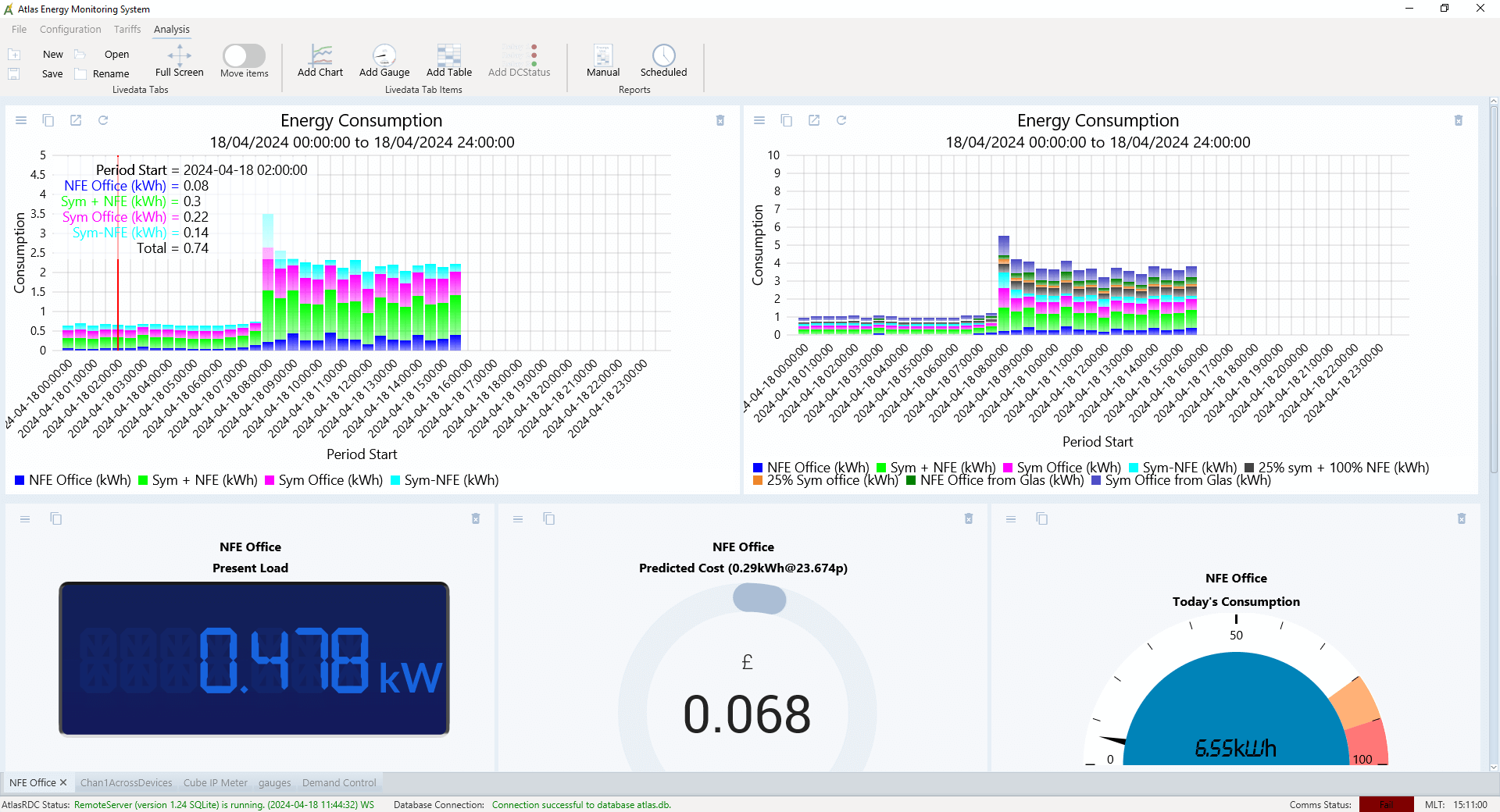The width and height of the screenshot is (1500, 812).
Task: Delete the right Energy Consumption chart
Action: click(x=1458, y=121)
